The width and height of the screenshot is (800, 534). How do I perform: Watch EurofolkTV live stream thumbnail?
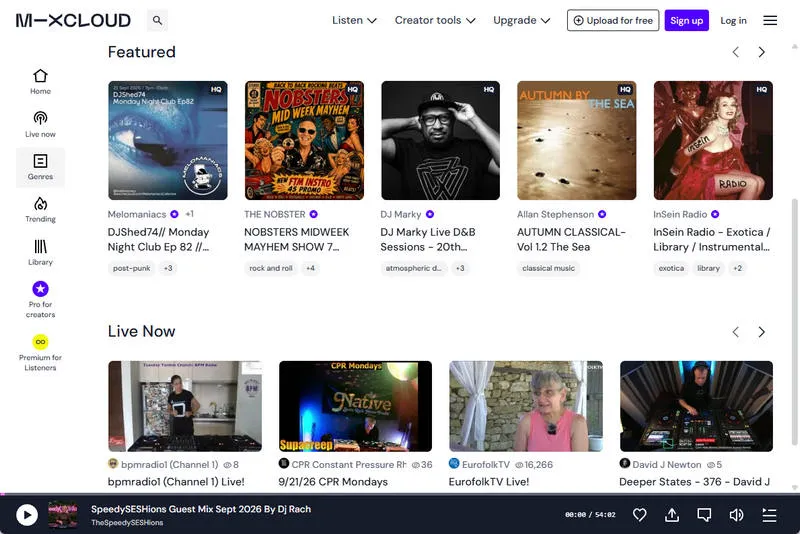pyautogui.click(x=526, y=406)
